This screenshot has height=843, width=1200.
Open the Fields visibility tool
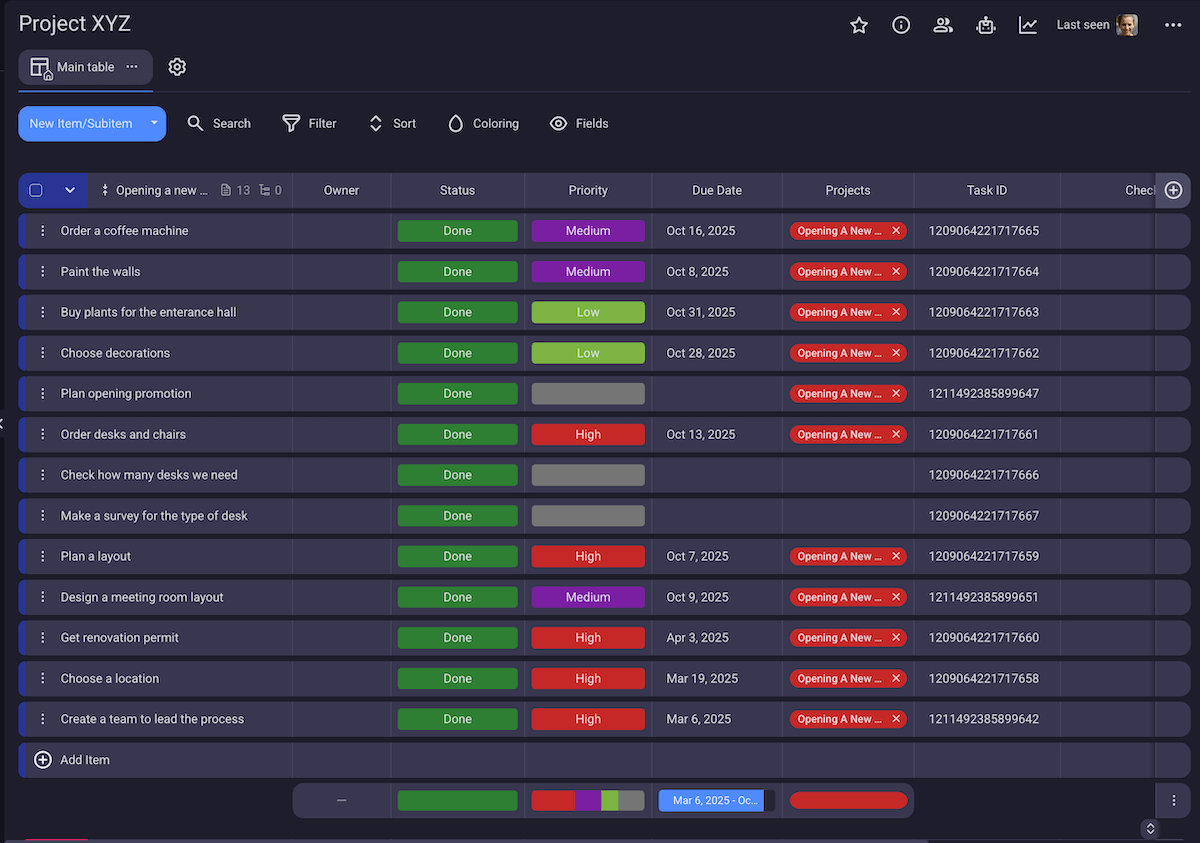(x=579, y=123)
